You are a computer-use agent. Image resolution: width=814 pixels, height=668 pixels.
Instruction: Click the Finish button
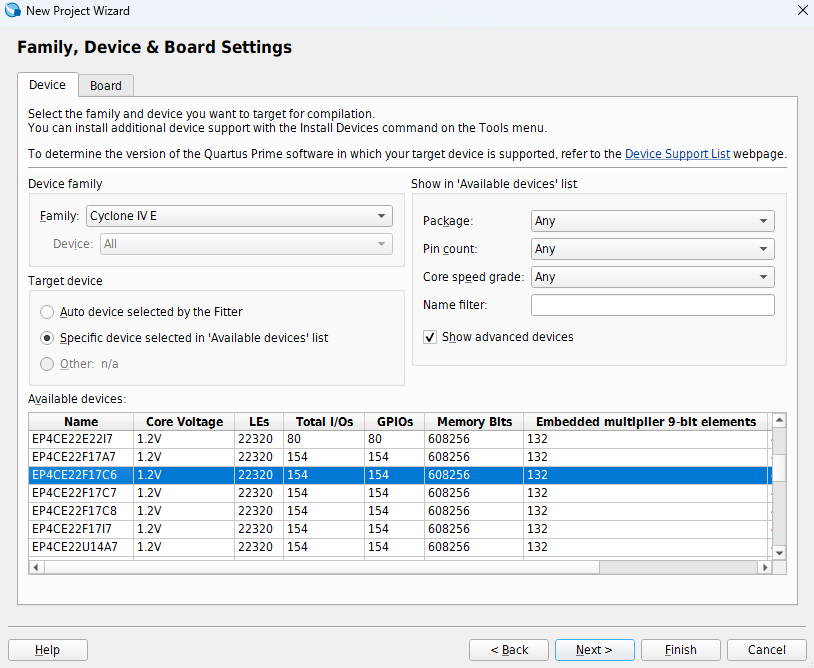coord(681,650)
